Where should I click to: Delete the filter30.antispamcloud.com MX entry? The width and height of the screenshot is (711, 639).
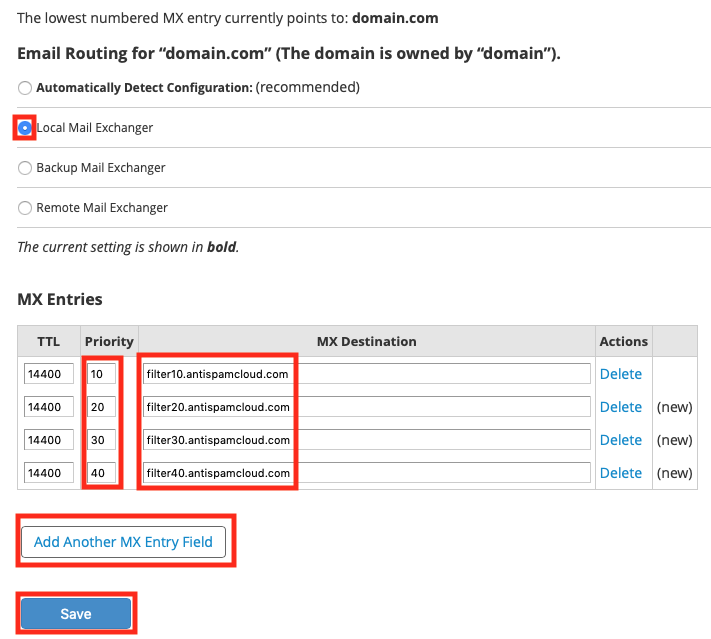[x=620, y=440]
